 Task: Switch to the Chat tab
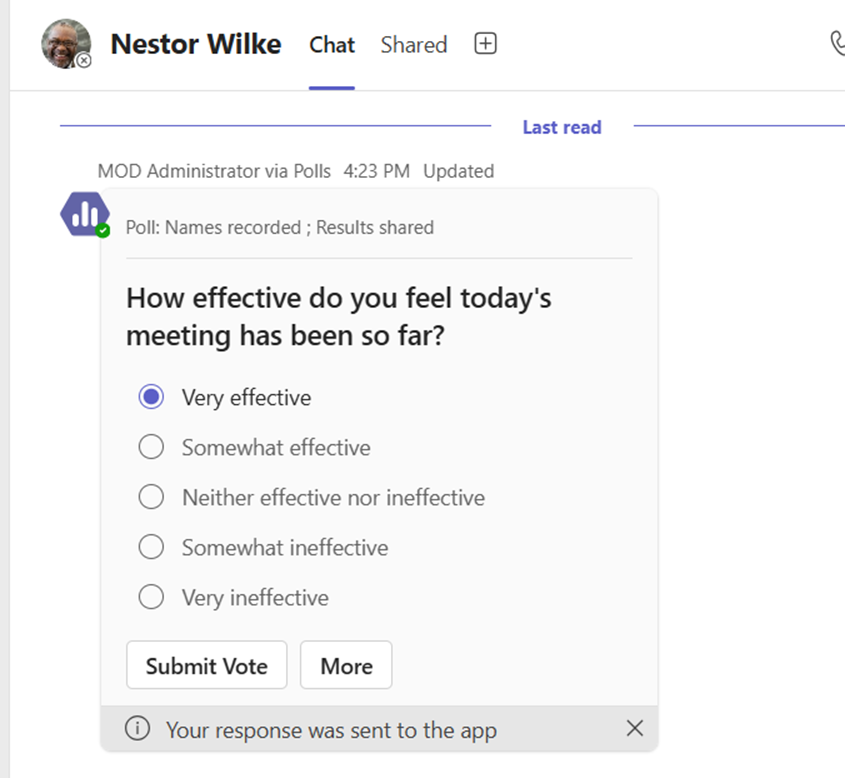coord(332,45)
